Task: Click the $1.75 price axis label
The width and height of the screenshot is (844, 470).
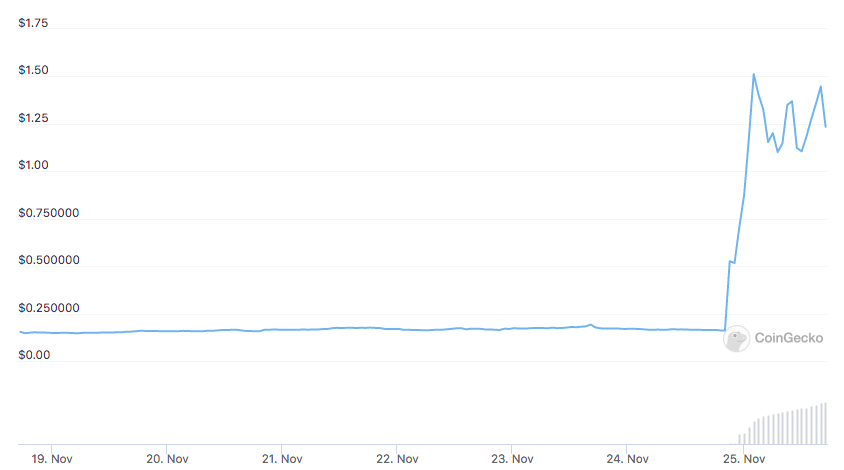Action: click(x=34, y=23)
